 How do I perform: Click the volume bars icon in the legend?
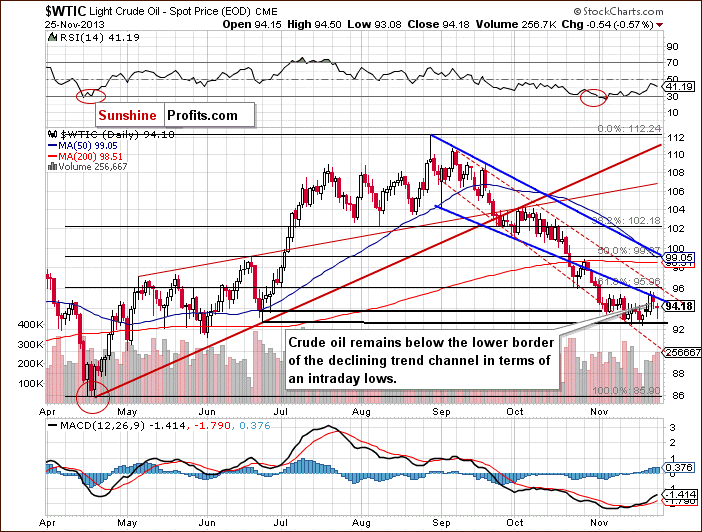point(52,167)
